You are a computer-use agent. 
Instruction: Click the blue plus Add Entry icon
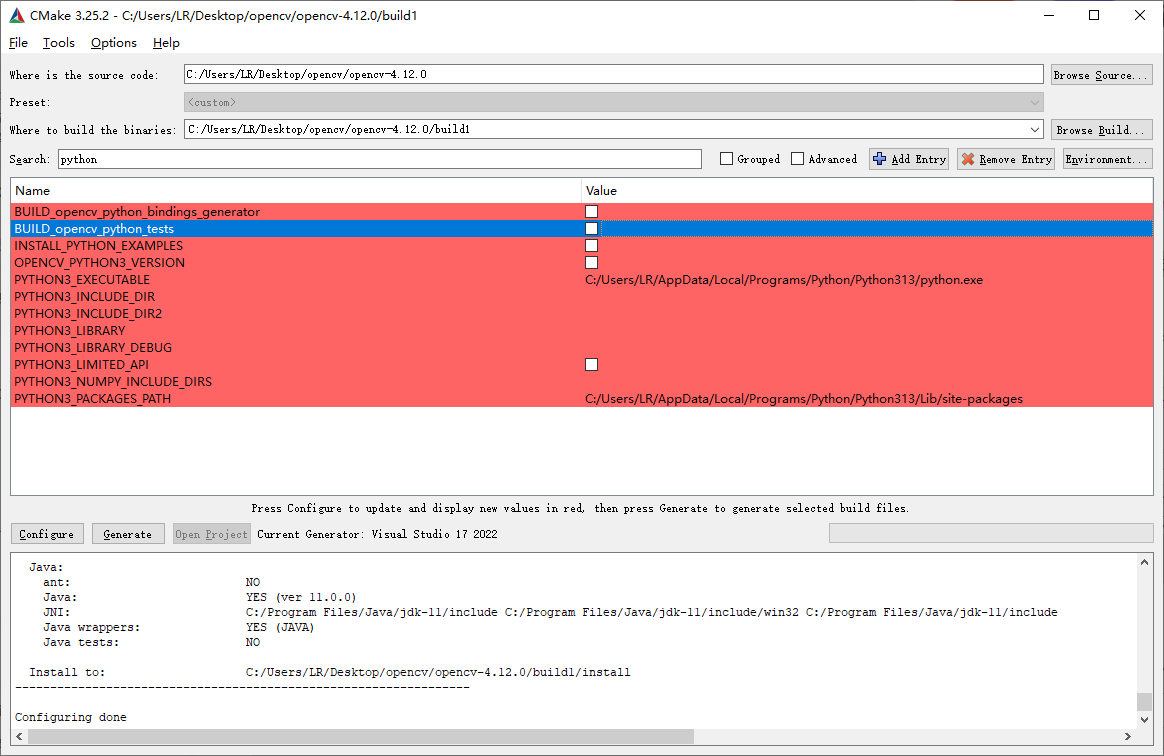[880, 159]
